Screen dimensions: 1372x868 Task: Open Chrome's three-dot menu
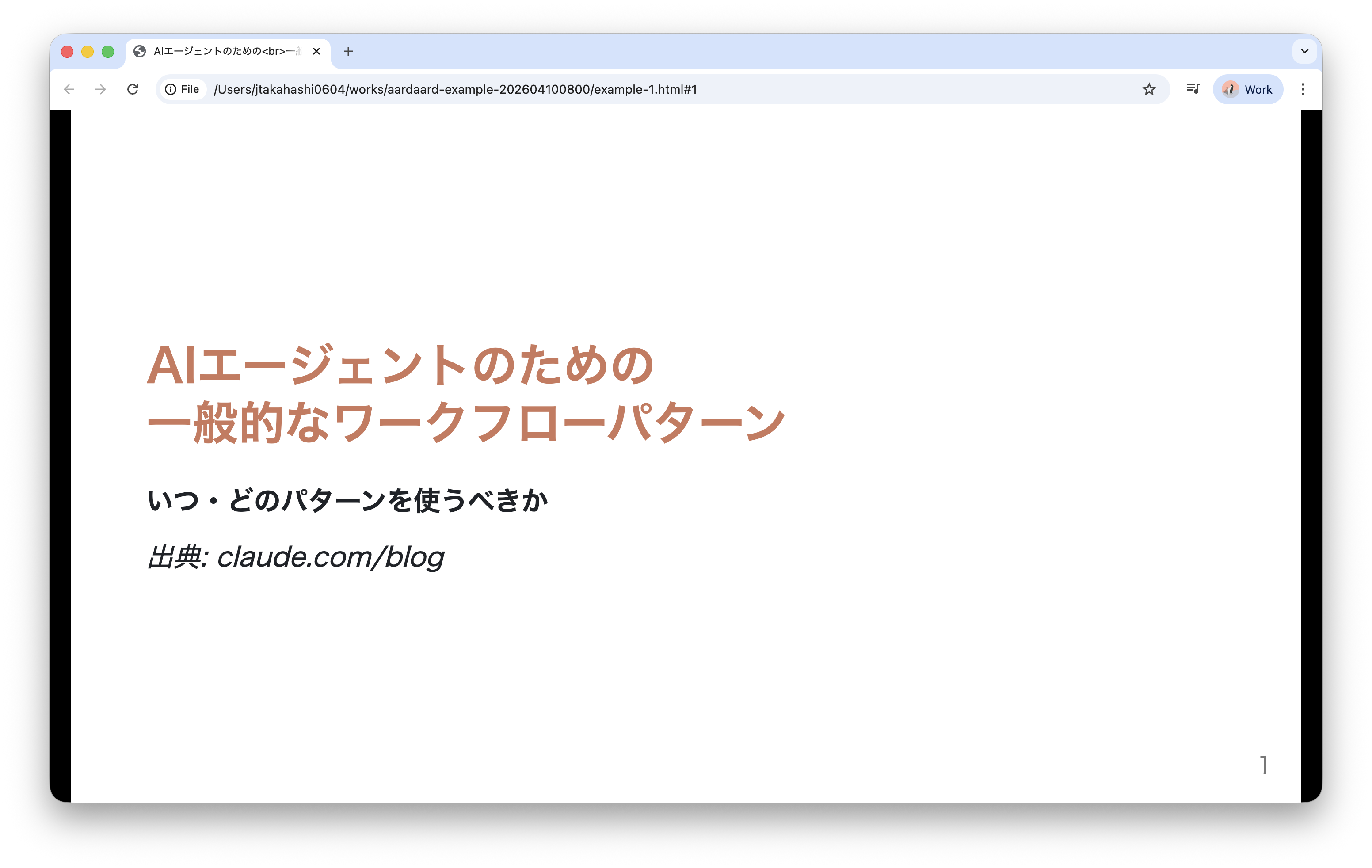coord(1303,89)
